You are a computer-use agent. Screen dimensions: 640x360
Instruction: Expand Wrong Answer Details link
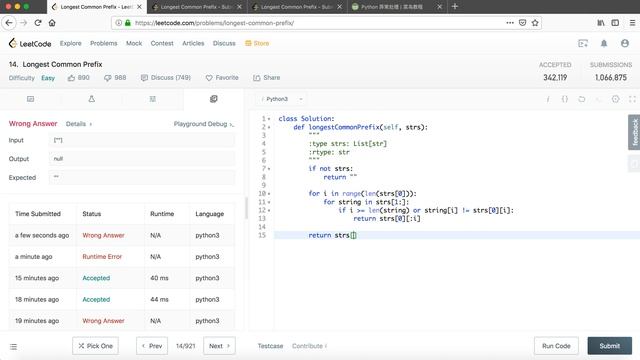(x=78, y=124)
